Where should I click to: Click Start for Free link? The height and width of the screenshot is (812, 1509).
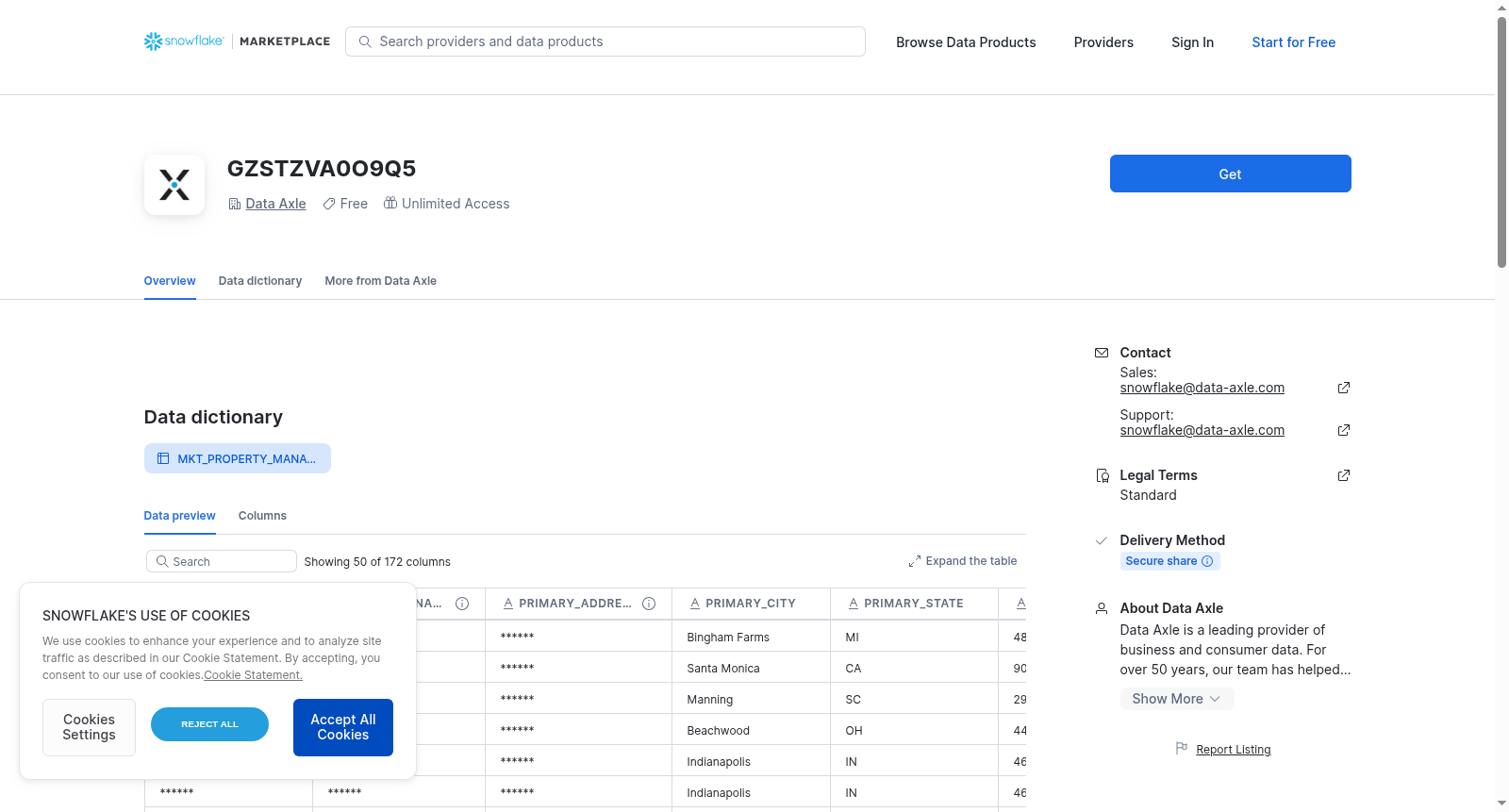(1294, 42)
